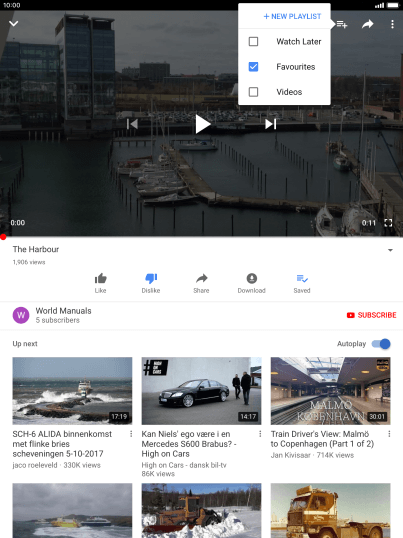Screen dimensions: 403x538
Task: Uncheck the Favourites checkbox
Action: pos(253,67)
